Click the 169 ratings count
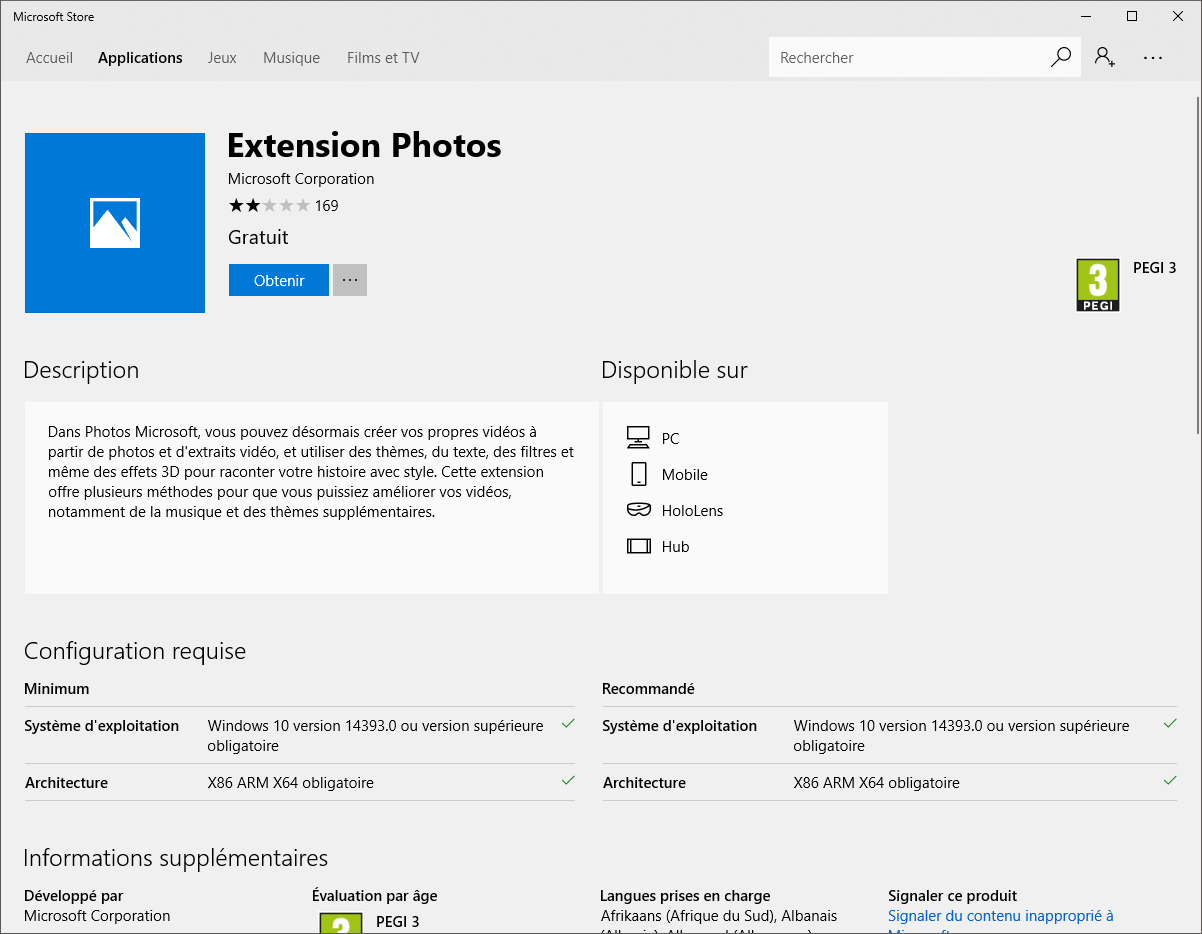This screenshot has height=934, width=1202. pyautogui.click(x=326, y=206)
